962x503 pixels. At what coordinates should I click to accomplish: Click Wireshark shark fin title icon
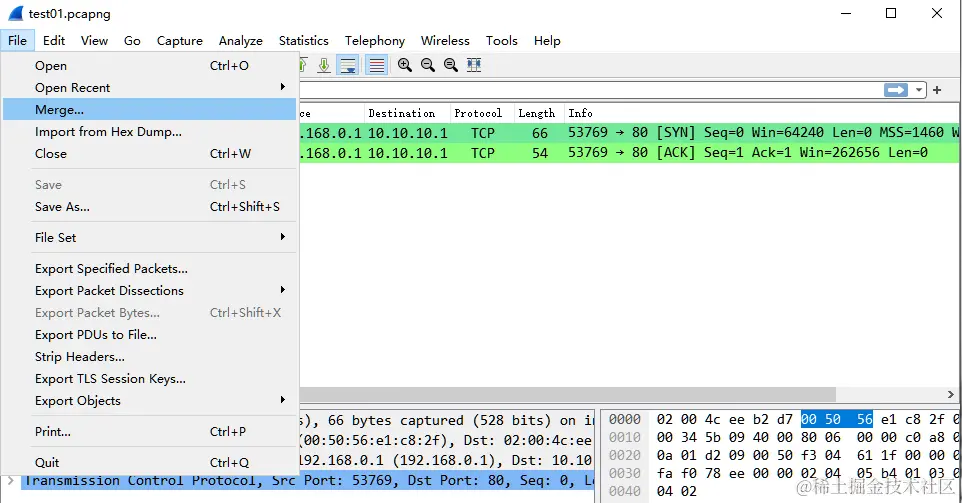coord(15,13)
